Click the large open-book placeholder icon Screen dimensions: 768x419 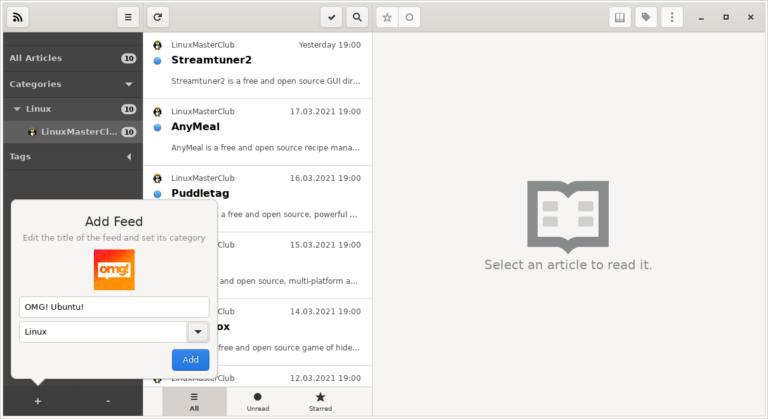point(568,216)
